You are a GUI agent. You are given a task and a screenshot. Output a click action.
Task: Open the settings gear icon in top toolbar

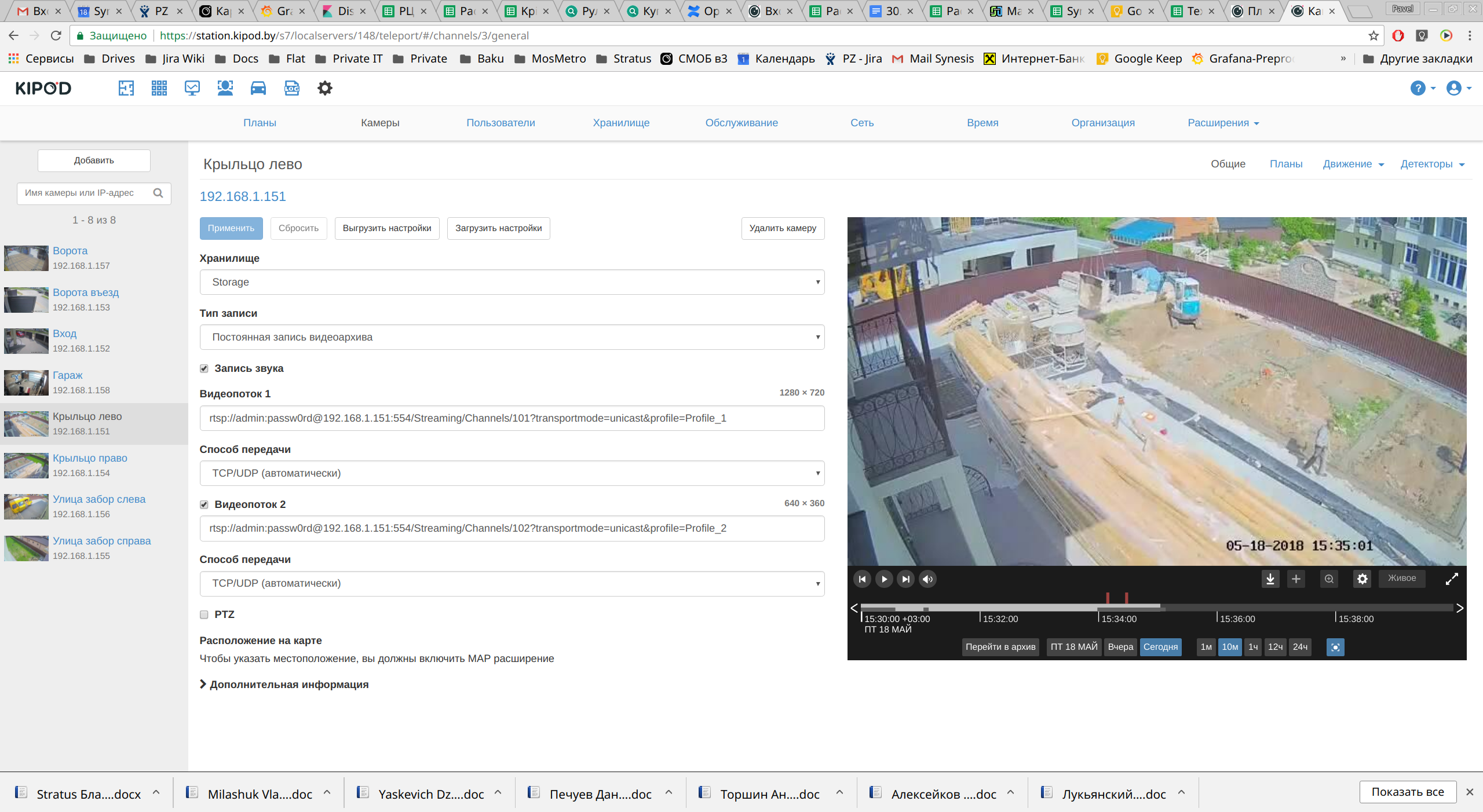coord(325,88)
